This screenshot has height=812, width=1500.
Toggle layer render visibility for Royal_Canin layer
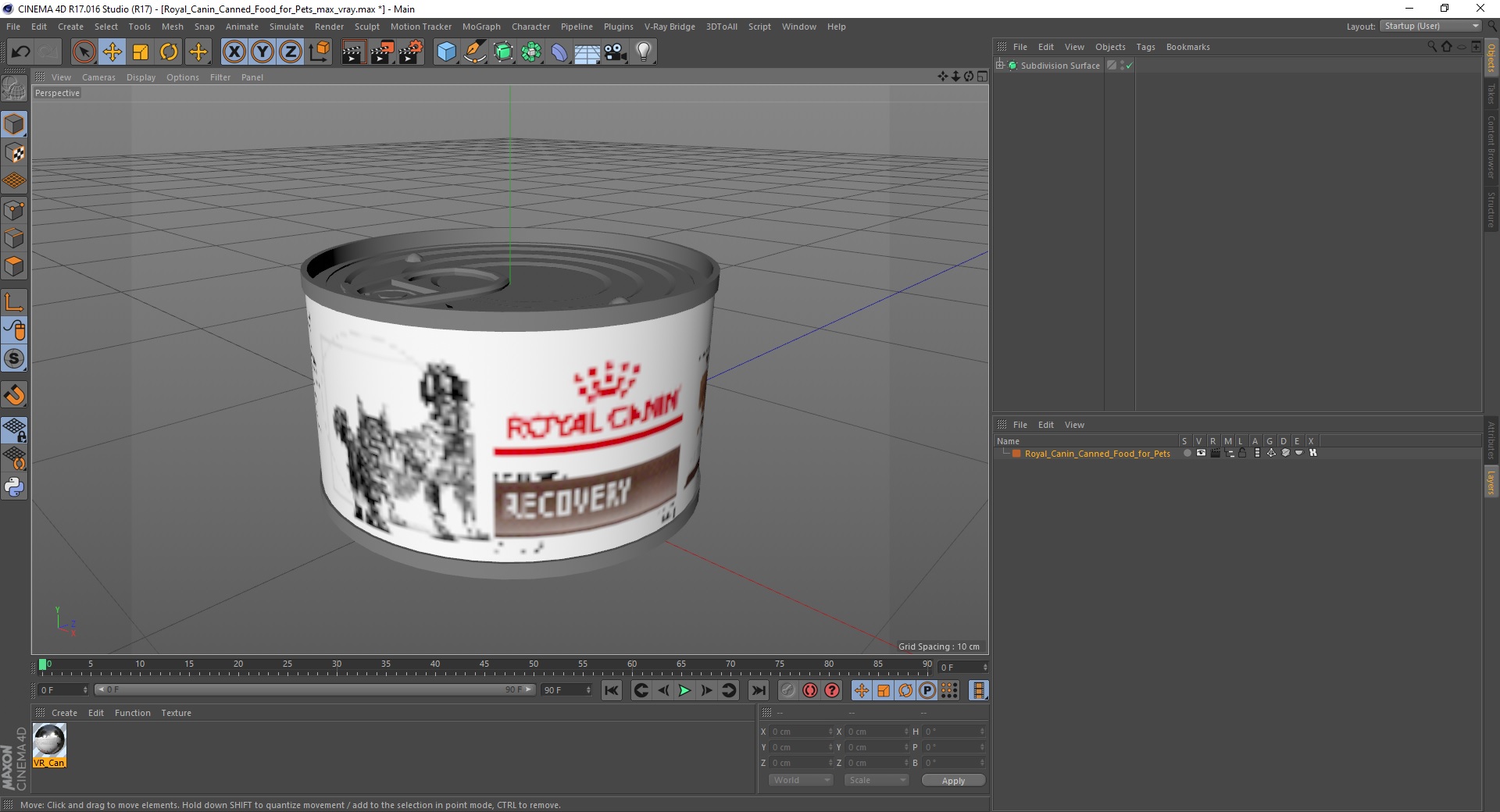1215,453
